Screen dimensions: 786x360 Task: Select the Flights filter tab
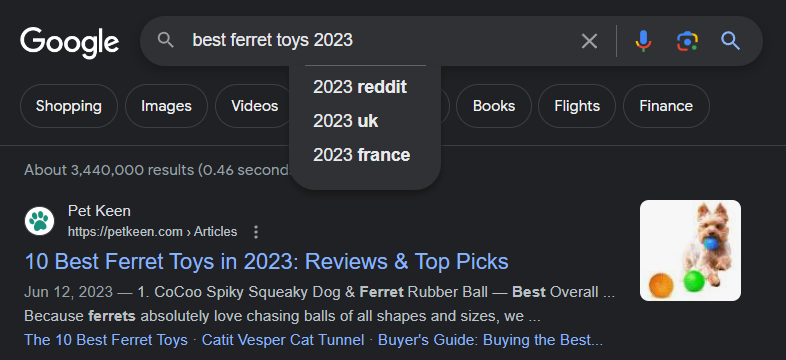point(577,106)
